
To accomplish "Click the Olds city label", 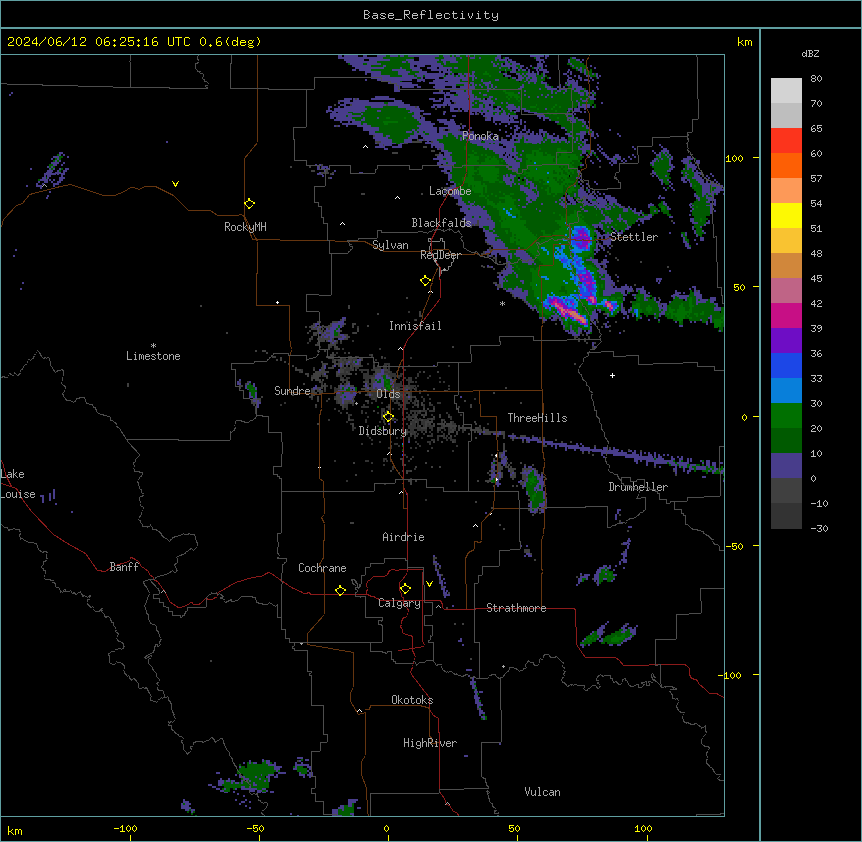I will pyautogui.click(x=388, y=394).
